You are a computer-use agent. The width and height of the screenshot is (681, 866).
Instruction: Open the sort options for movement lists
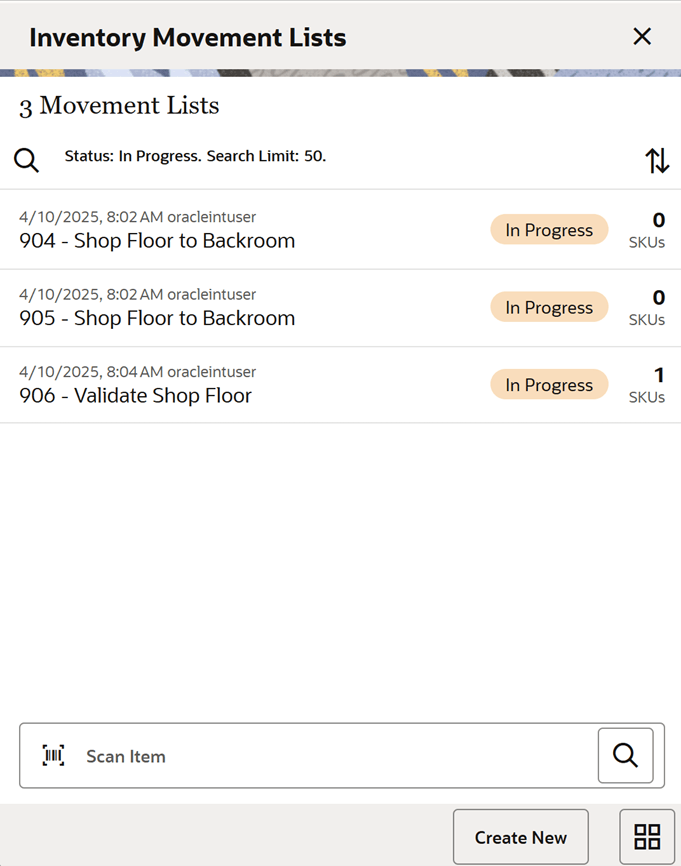coord(657,160)
